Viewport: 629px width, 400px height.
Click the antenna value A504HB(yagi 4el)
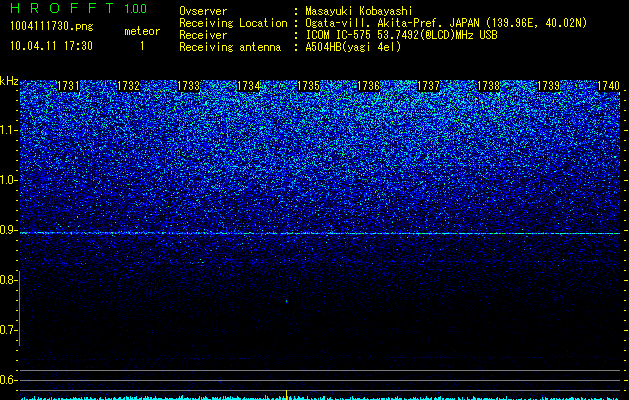click(x=353, y=47)
